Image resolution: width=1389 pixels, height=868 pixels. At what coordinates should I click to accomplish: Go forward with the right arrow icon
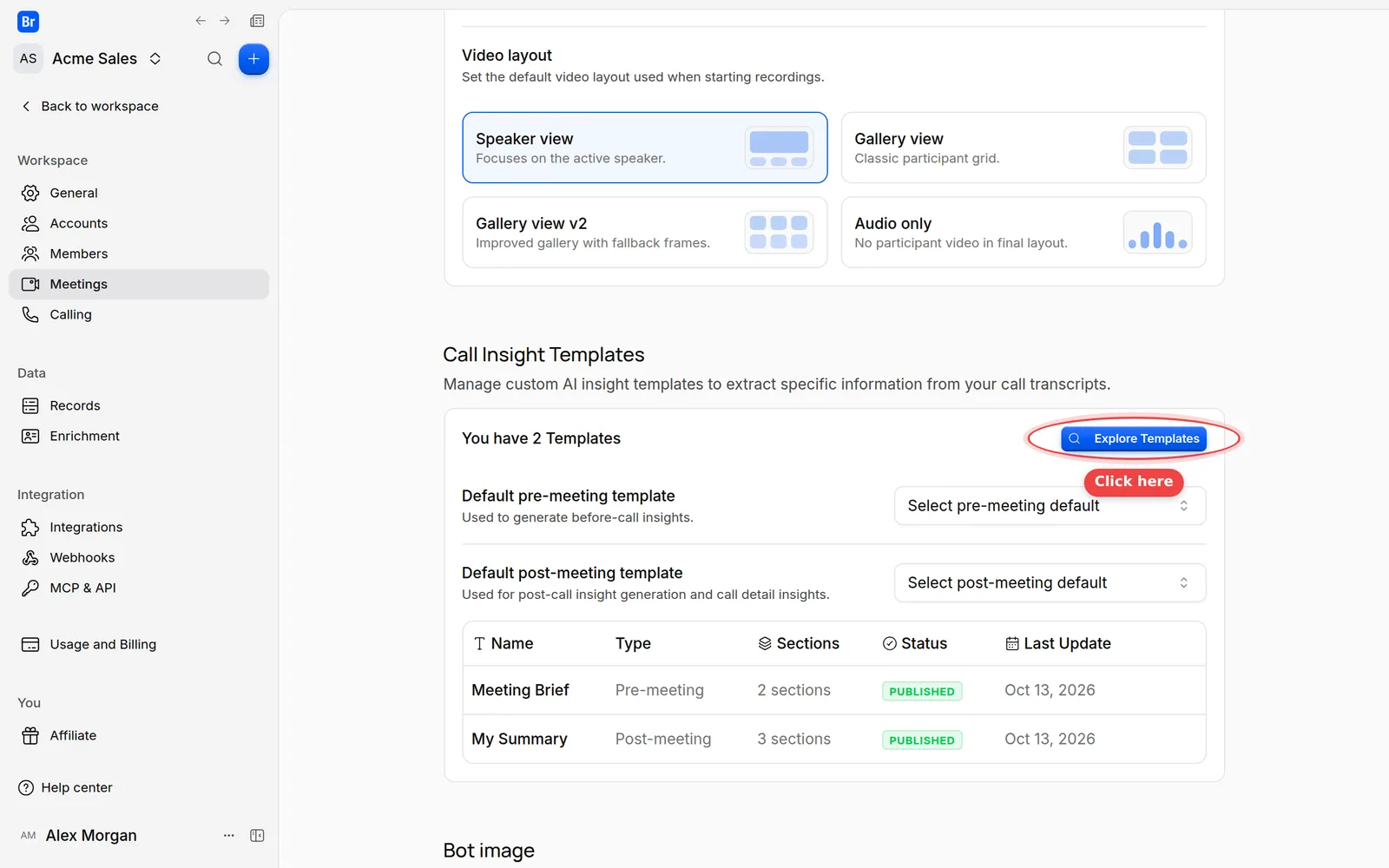(x=225, y=21)
